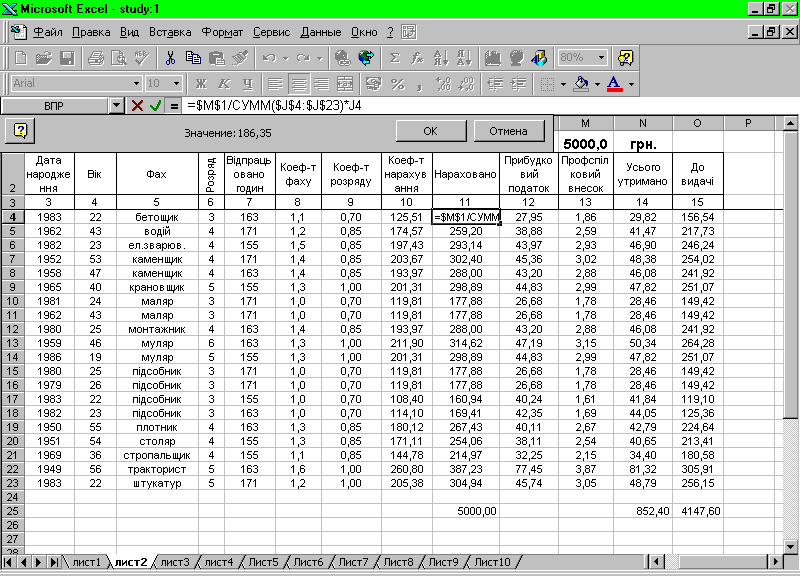Click the formula palette help question icon
This screenshot has height=576, width=800.
(20, 131)
